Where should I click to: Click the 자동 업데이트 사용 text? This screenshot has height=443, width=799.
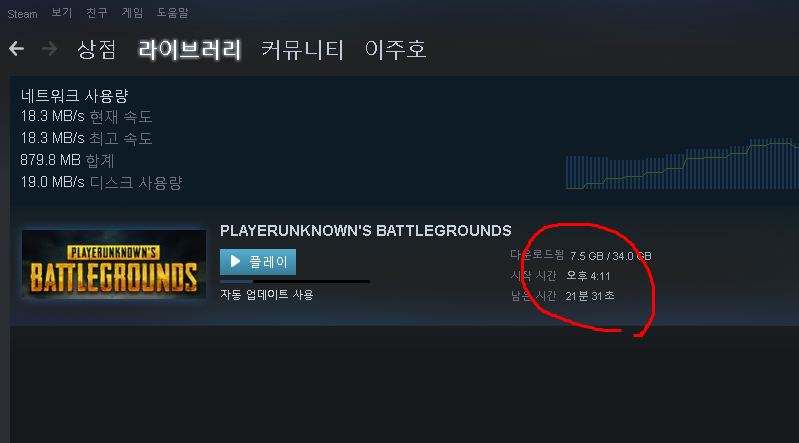tap(267, 295)
